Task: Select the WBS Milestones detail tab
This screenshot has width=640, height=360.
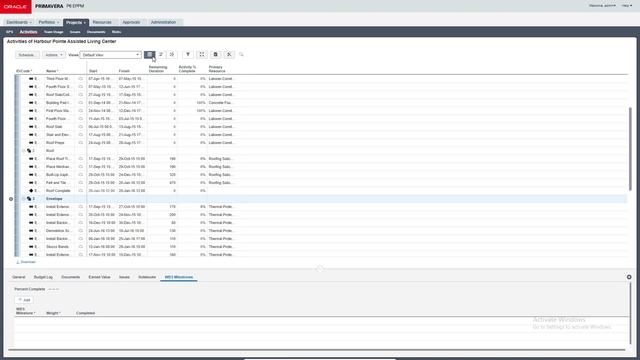Action: 179,277
